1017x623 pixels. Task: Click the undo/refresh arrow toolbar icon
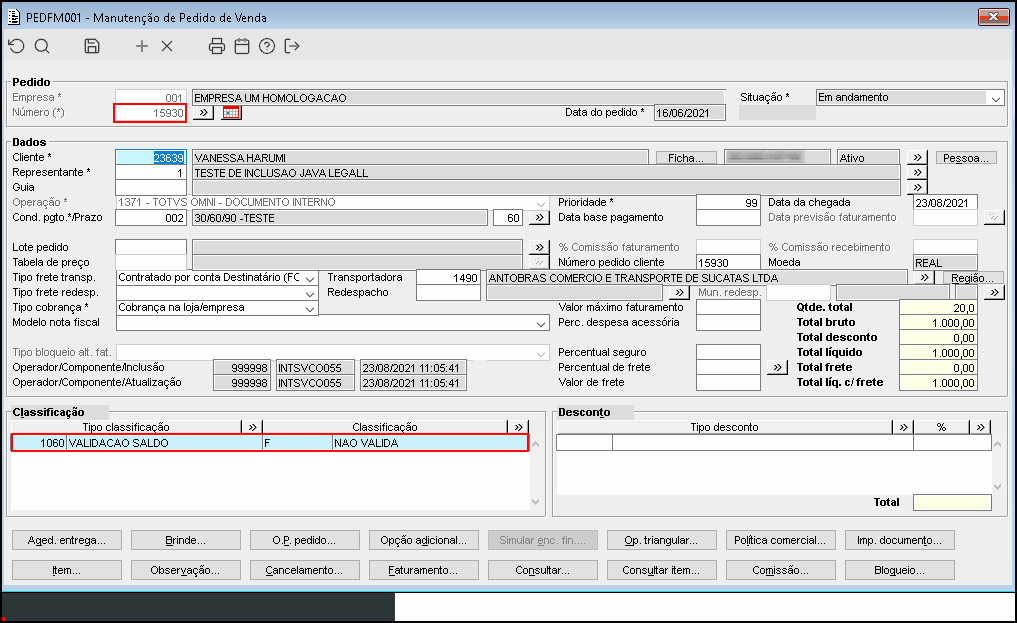click(16, 46)
